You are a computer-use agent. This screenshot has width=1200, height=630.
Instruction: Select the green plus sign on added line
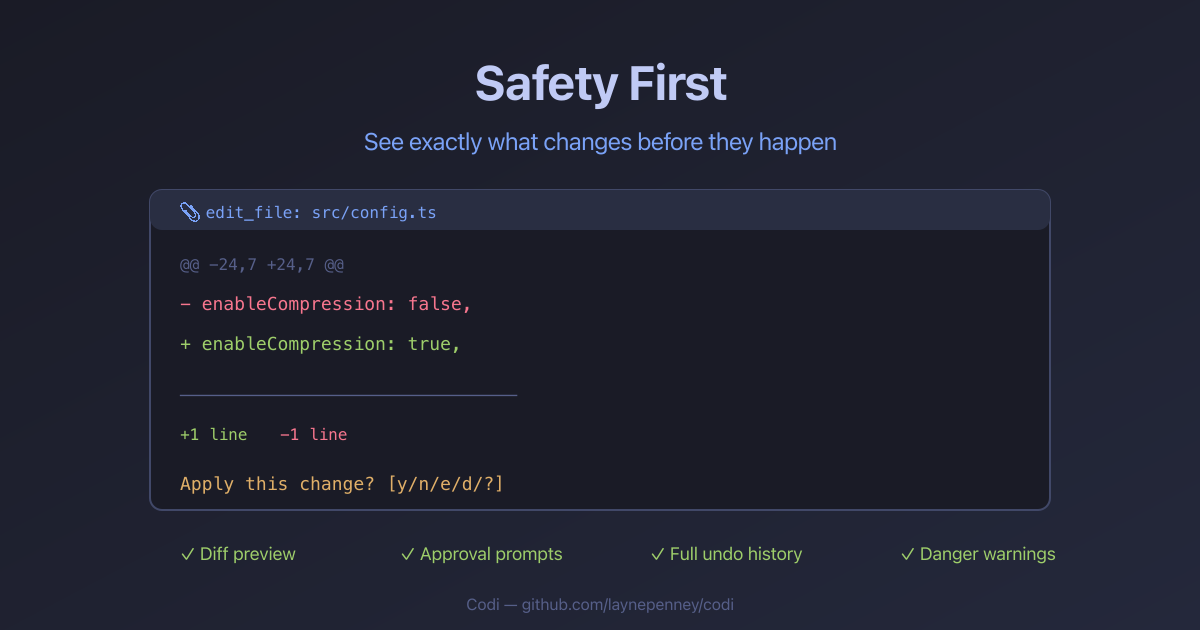[x=185, y=344]
